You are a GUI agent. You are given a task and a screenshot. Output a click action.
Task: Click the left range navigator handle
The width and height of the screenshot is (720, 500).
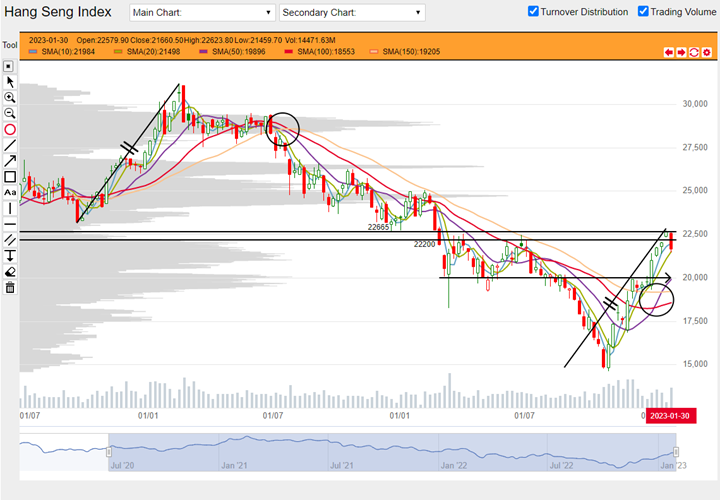point(109,452)
